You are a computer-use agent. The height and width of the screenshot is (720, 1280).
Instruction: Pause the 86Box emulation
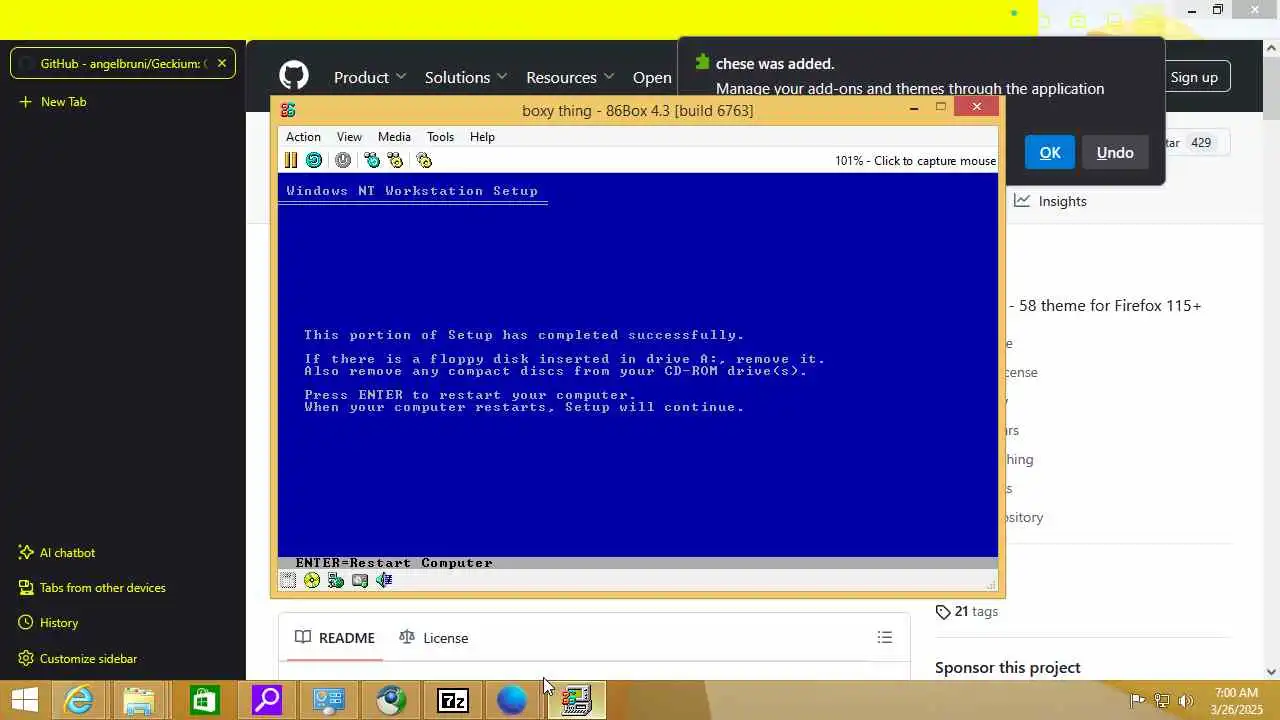291,160
